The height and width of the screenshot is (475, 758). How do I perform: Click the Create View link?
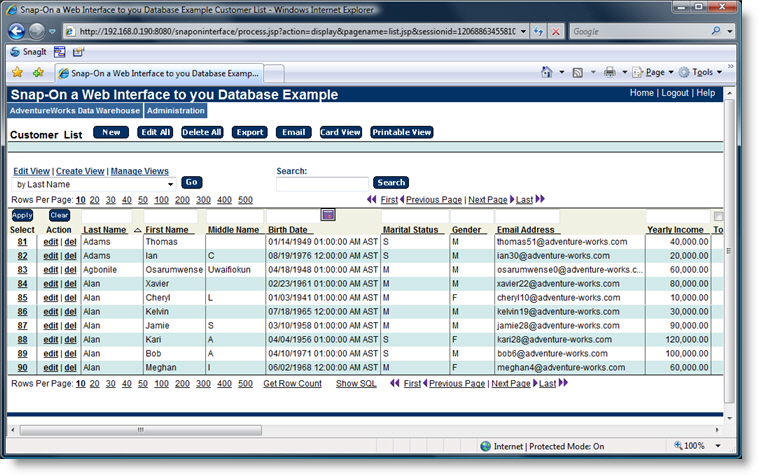(x=80, y=171)
